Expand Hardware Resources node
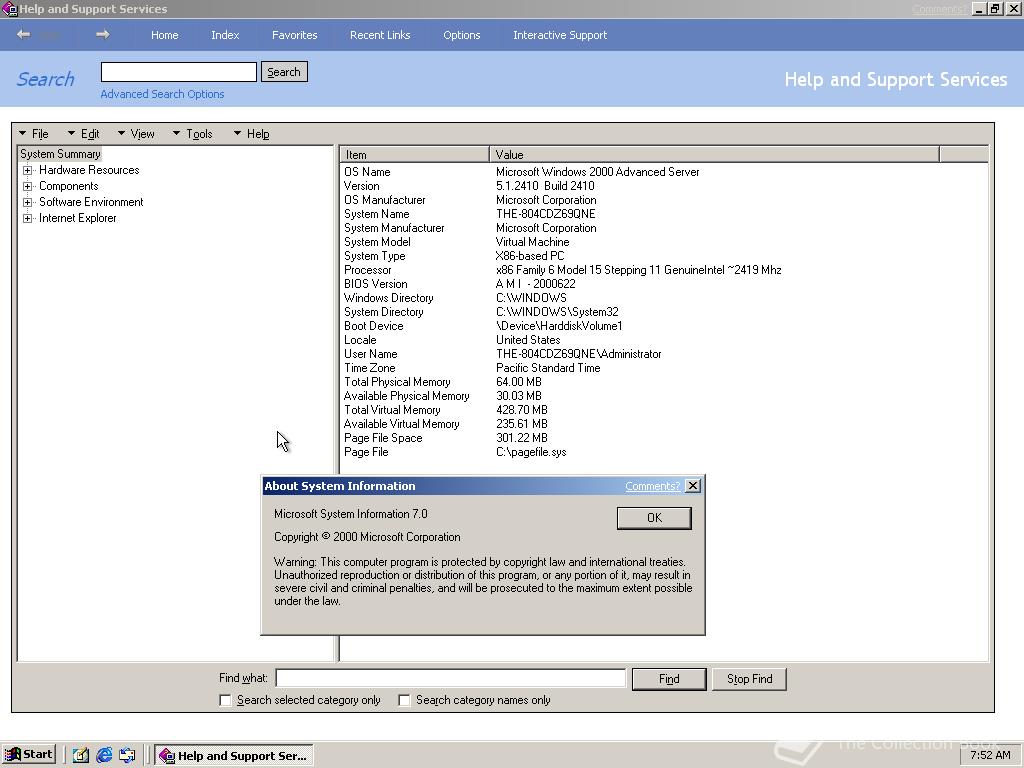 (x=27, y=170)
